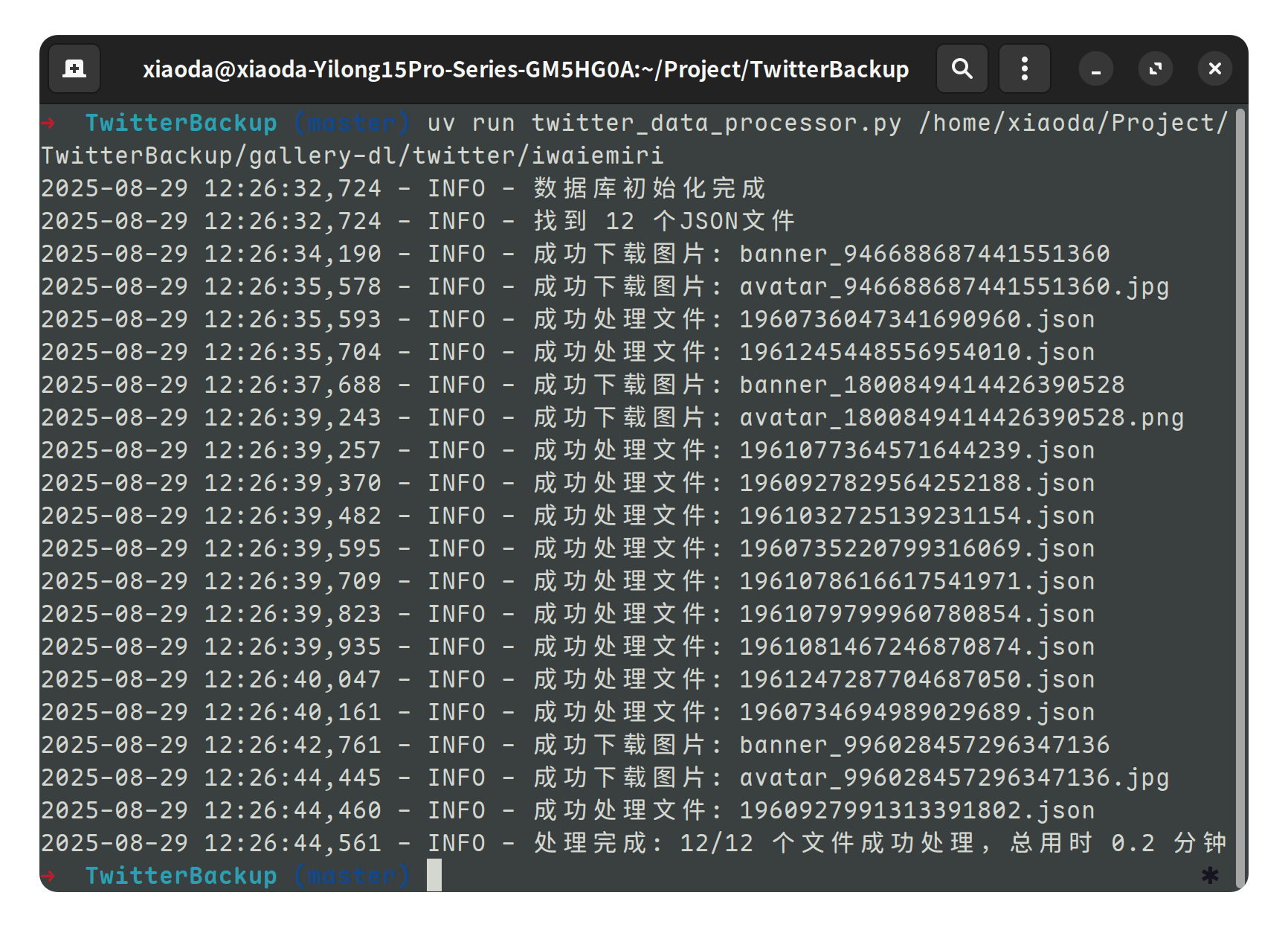Click the 'TwitterBackup' prompt on the last line
1288x936 pixels.
(x=181, y=876)
